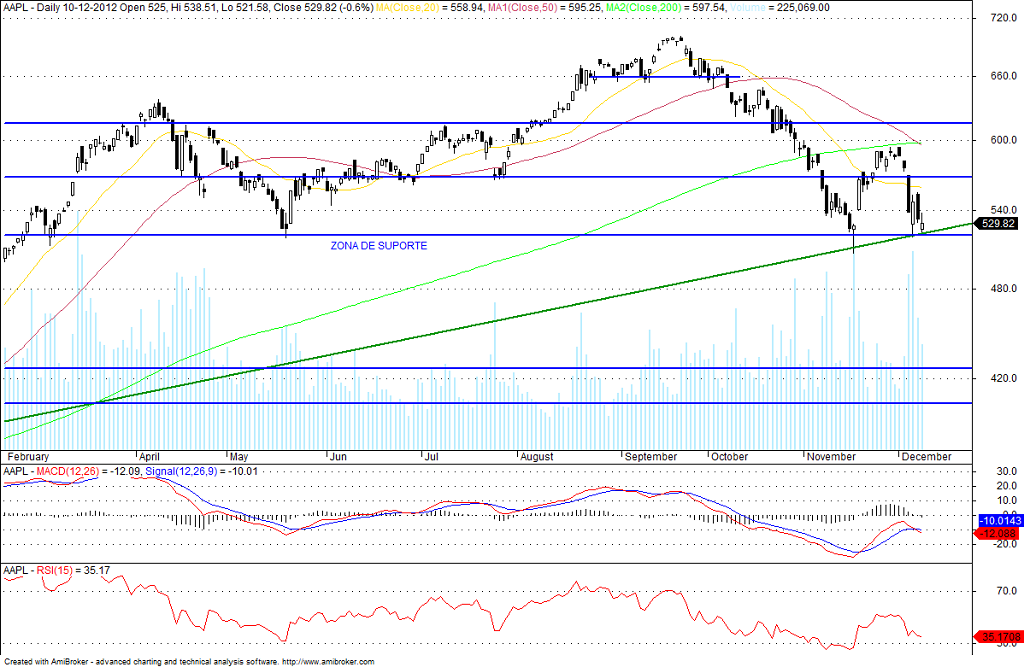Click the Jul label on the time axis
This screenshot has height=667, width=1024.
[x=431, y=457]
